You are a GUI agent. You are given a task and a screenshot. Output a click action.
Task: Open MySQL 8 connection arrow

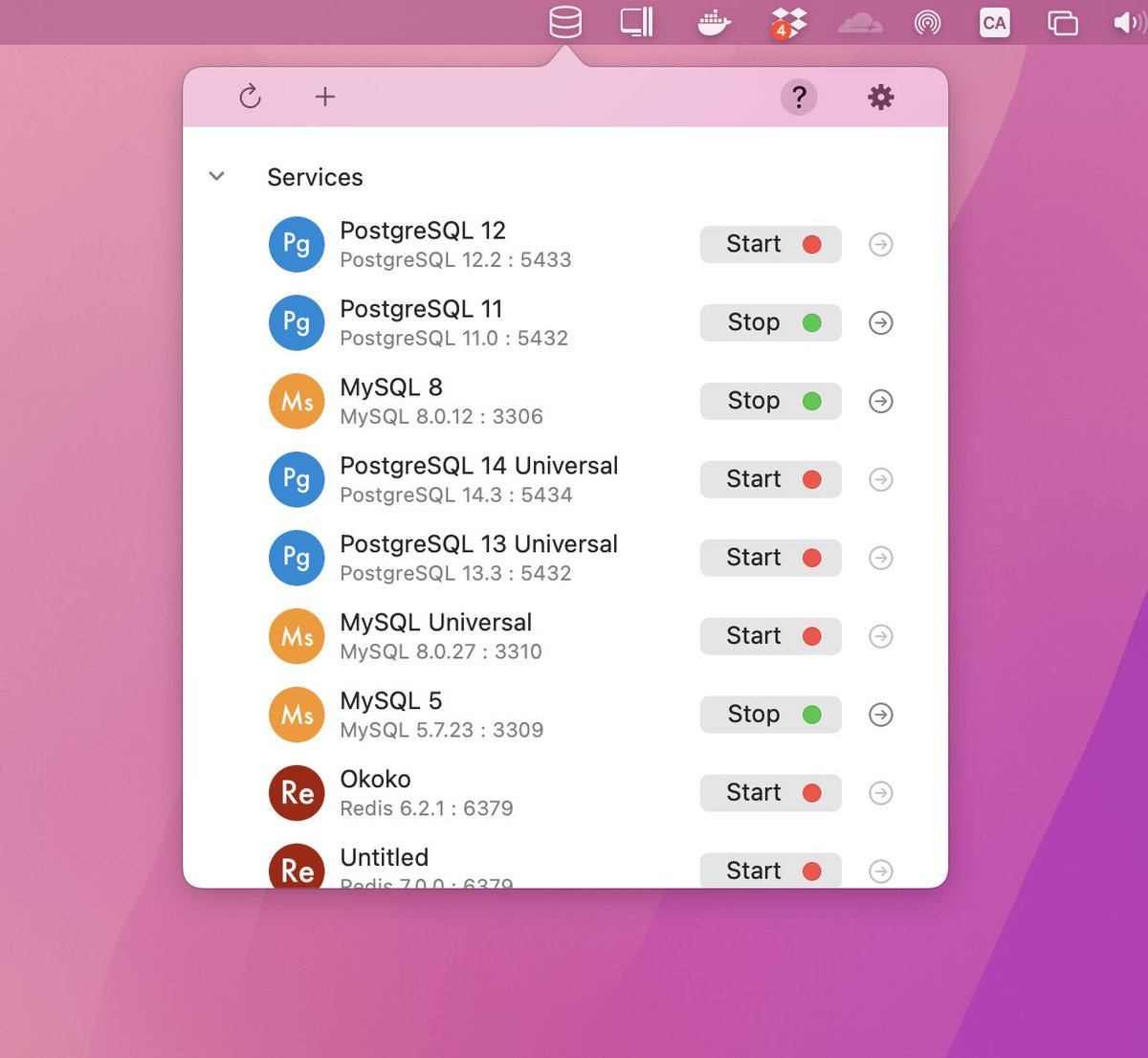point(881,402)
